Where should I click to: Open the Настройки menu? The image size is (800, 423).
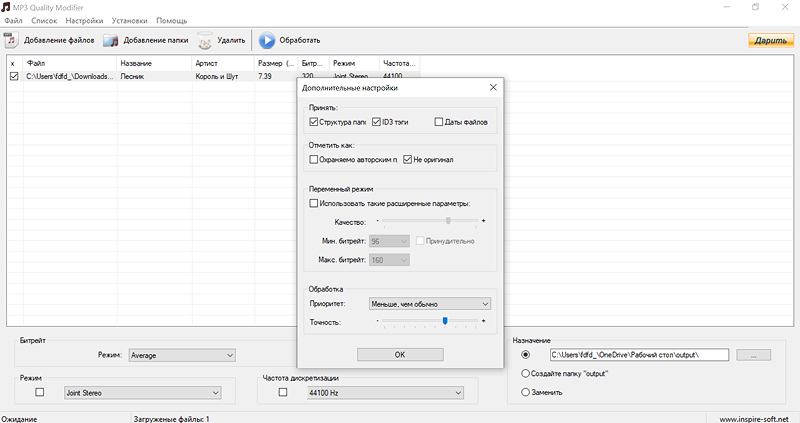(85, 20)
